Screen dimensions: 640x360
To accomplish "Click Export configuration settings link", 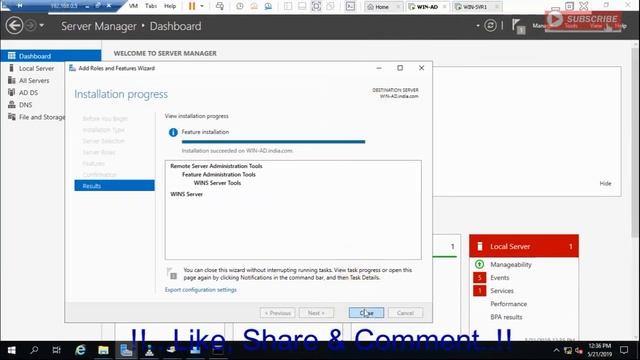I will (x=200, y=289).
